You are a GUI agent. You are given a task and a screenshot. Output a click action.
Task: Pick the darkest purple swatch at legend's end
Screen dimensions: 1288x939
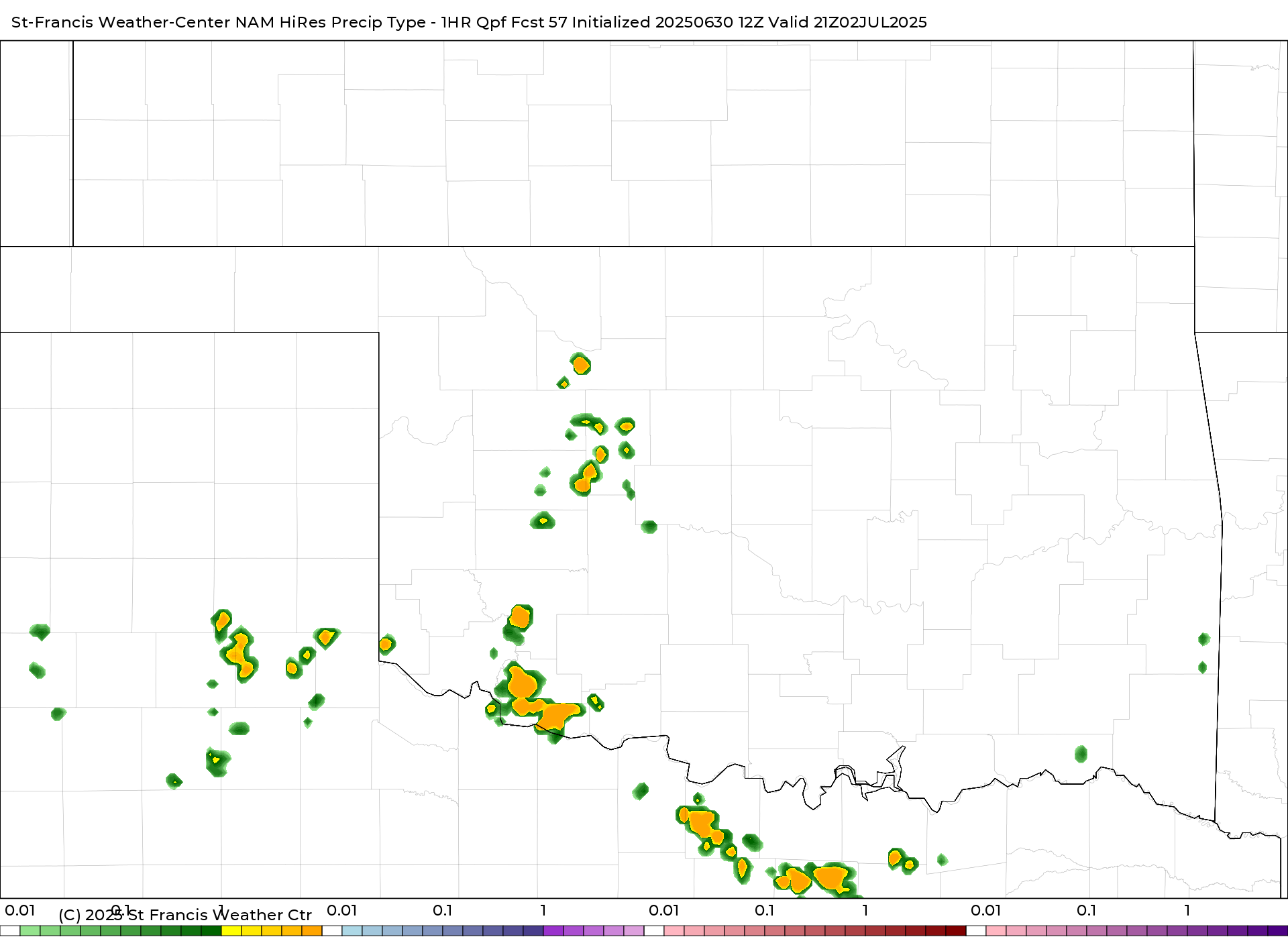tap(1278, 931)
